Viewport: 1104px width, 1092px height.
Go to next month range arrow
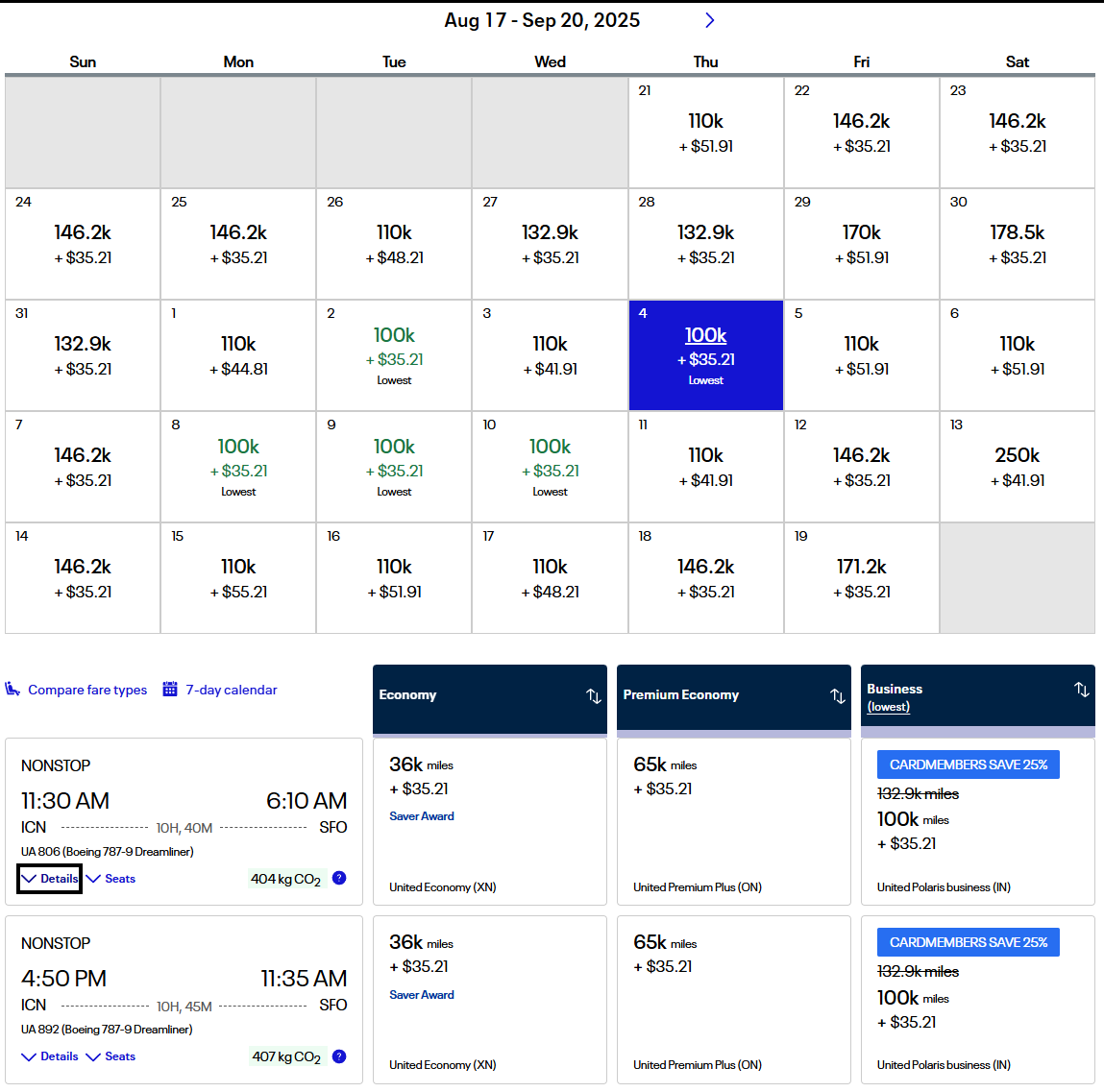tap(709, 20)
